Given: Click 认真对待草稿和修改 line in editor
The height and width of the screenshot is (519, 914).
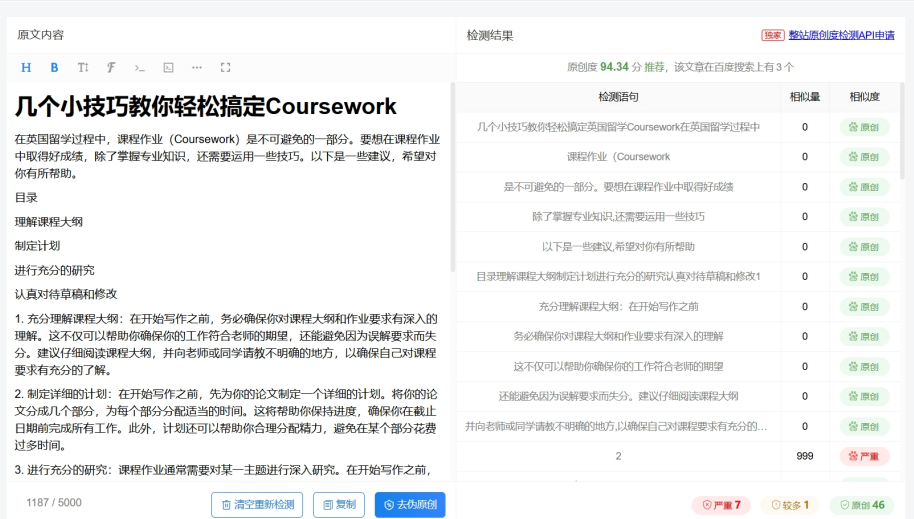Looking at the screenshot, I should coord(66,294).
